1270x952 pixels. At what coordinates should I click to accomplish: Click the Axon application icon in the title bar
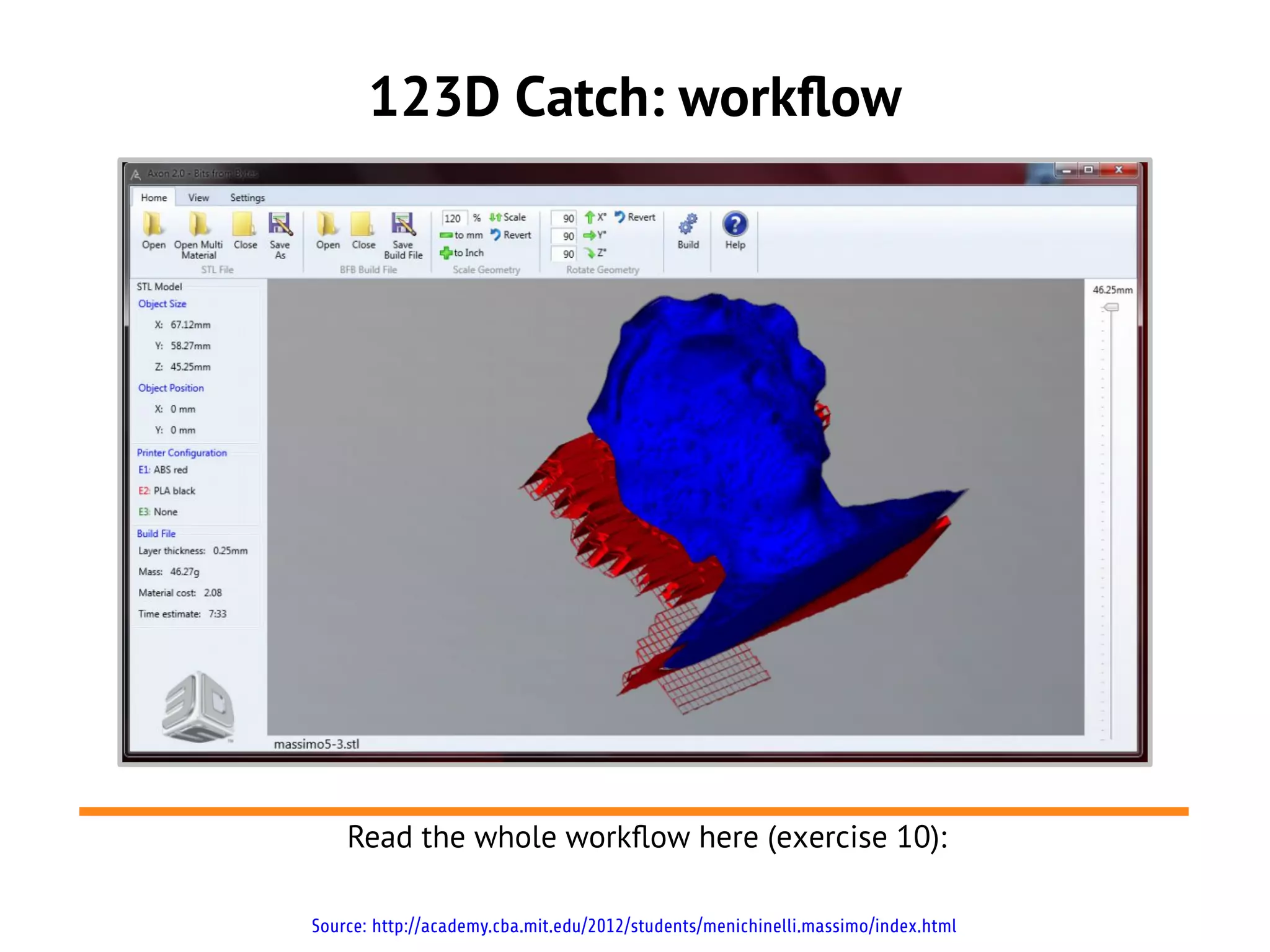(x=136, y=174)
